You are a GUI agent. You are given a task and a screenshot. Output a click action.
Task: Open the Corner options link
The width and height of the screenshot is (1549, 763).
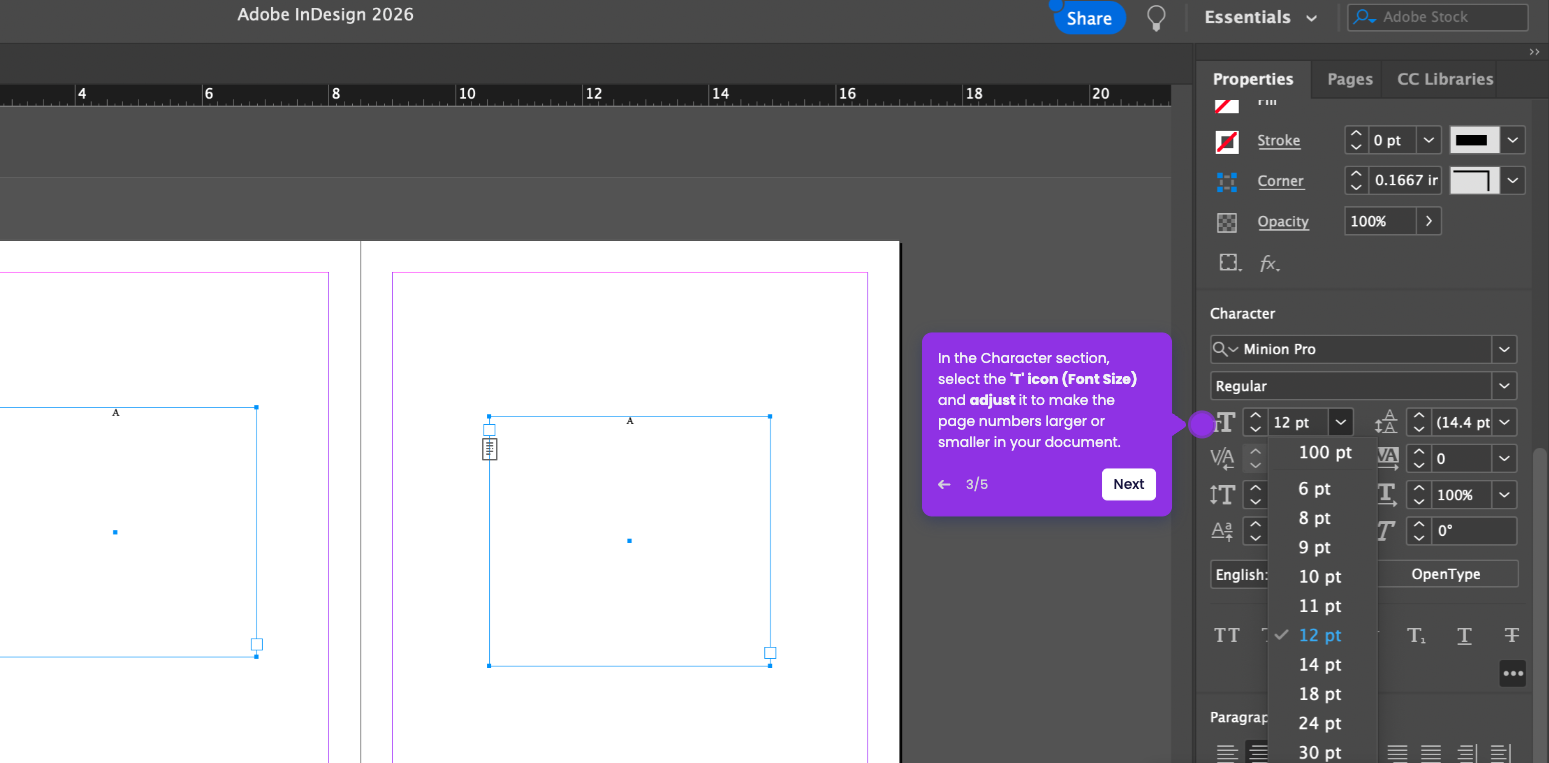pos(1281,181)
